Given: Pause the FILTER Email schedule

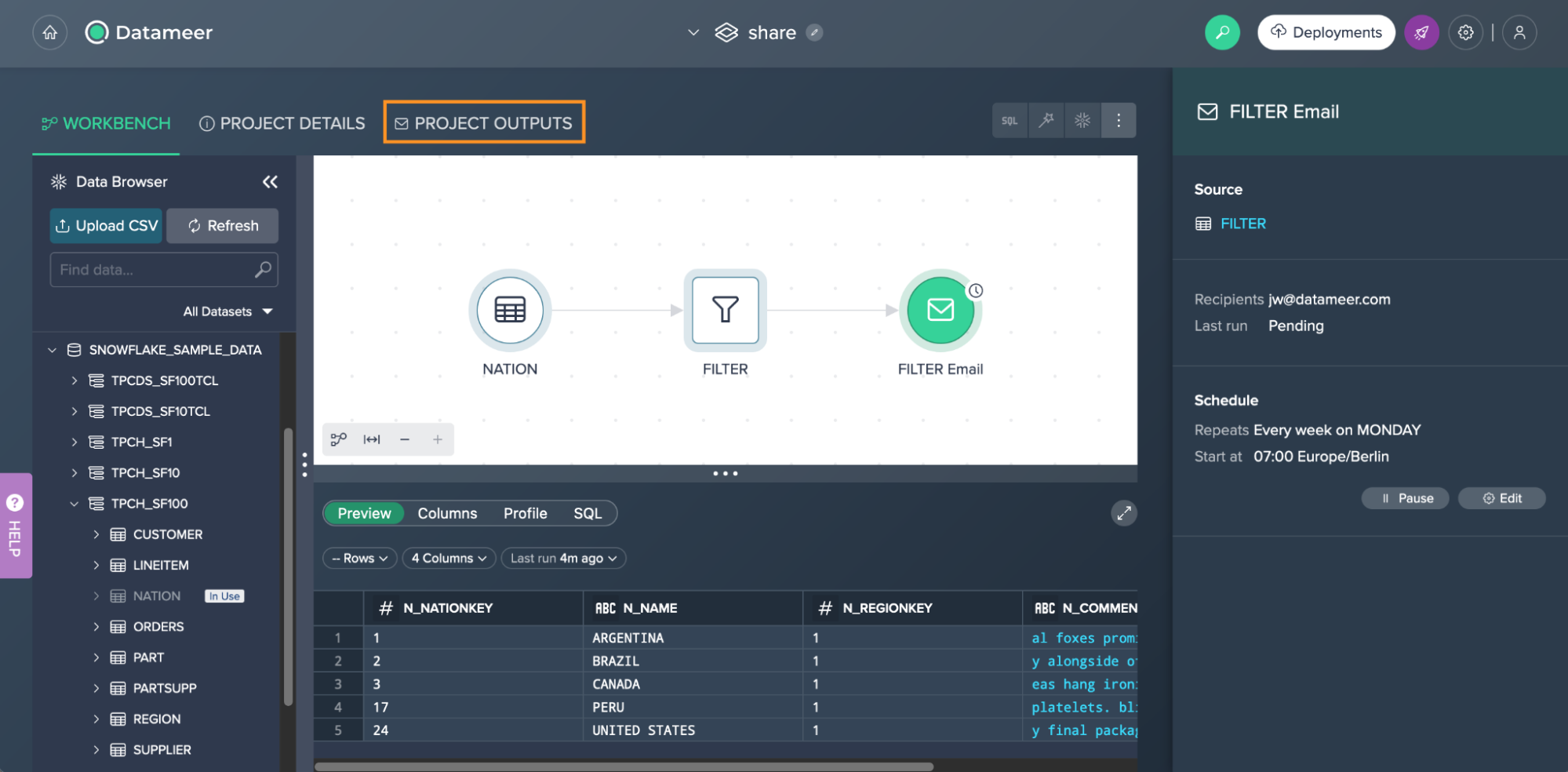Looking at the screenshot, I should (x=1405, y=498).
